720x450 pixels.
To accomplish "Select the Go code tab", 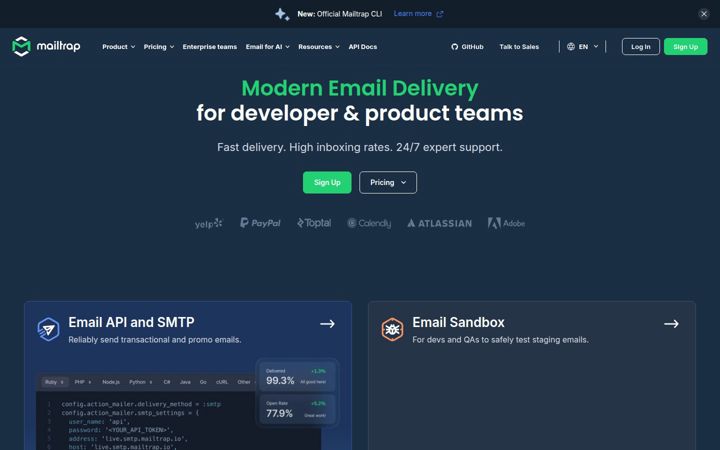I will [203, 382].
